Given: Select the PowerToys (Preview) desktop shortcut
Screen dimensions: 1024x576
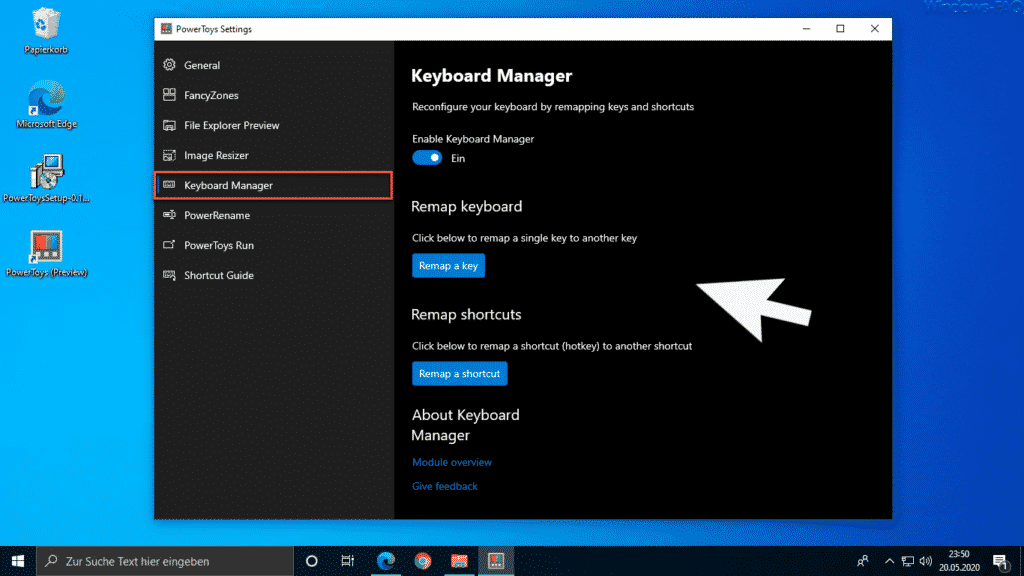Looking at the screenshot, I should tap(46, 253).
